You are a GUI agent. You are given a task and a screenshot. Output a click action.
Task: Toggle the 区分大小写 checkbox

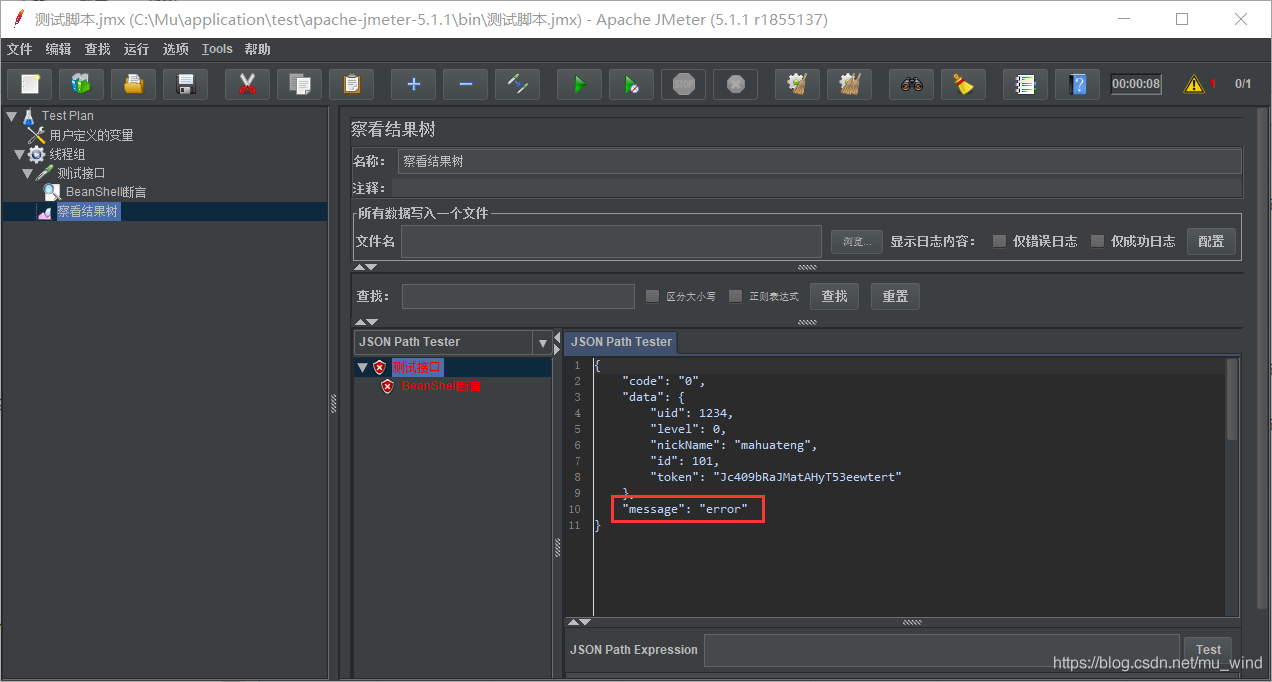(x=653, y=296)
